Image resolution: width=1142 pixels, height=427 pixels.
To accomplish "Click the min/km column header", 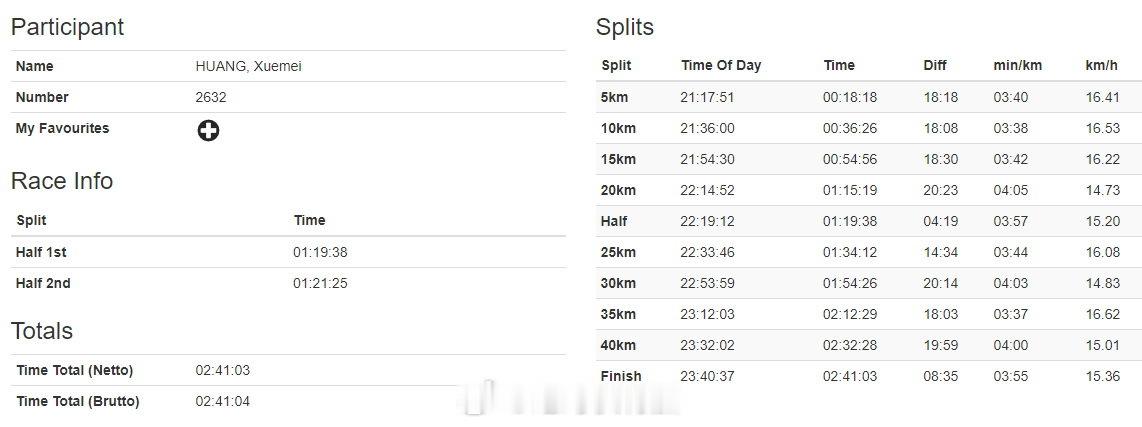I will click(1017, 66).
